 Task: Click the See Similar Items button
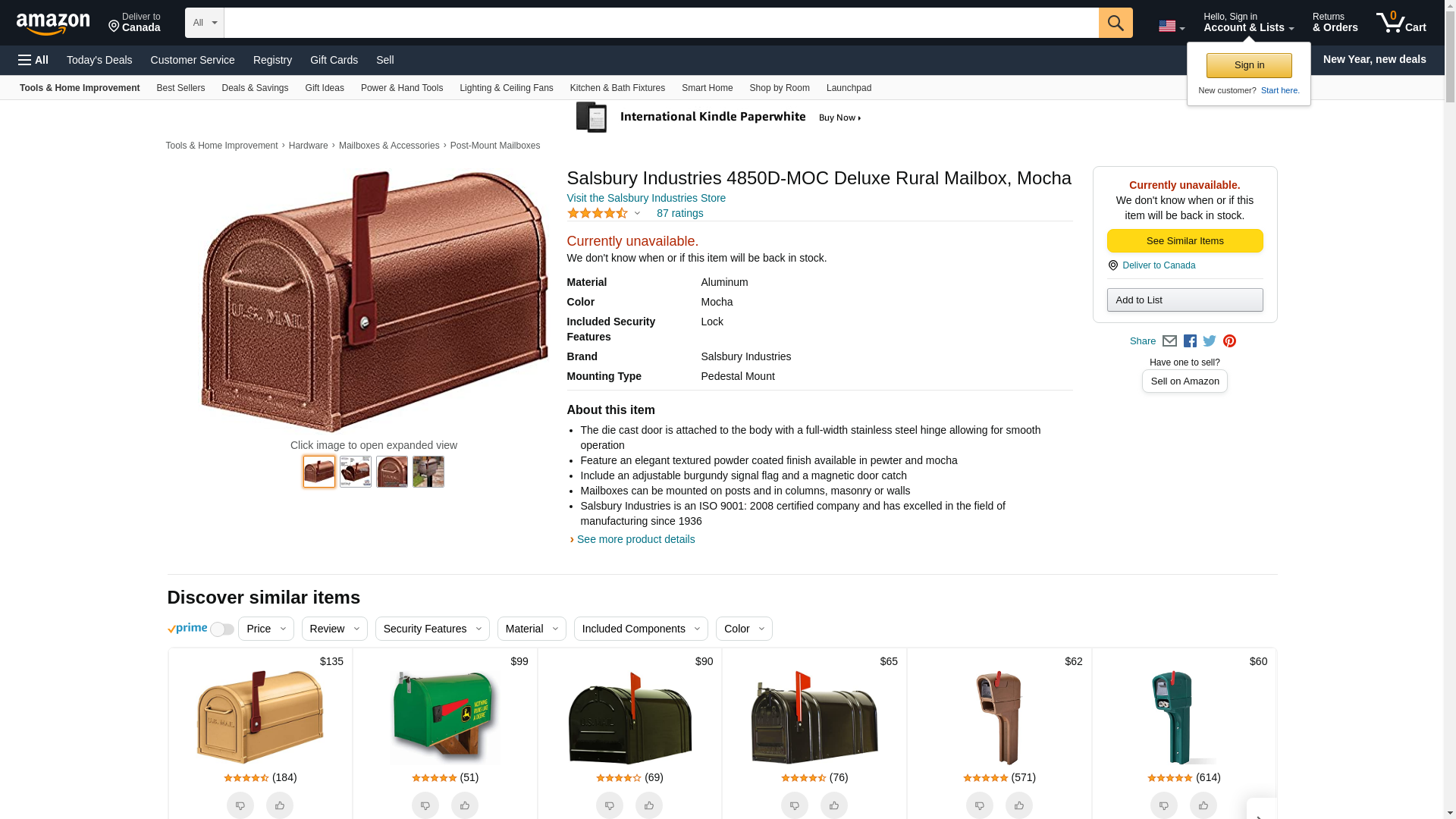coord(1185,241)
